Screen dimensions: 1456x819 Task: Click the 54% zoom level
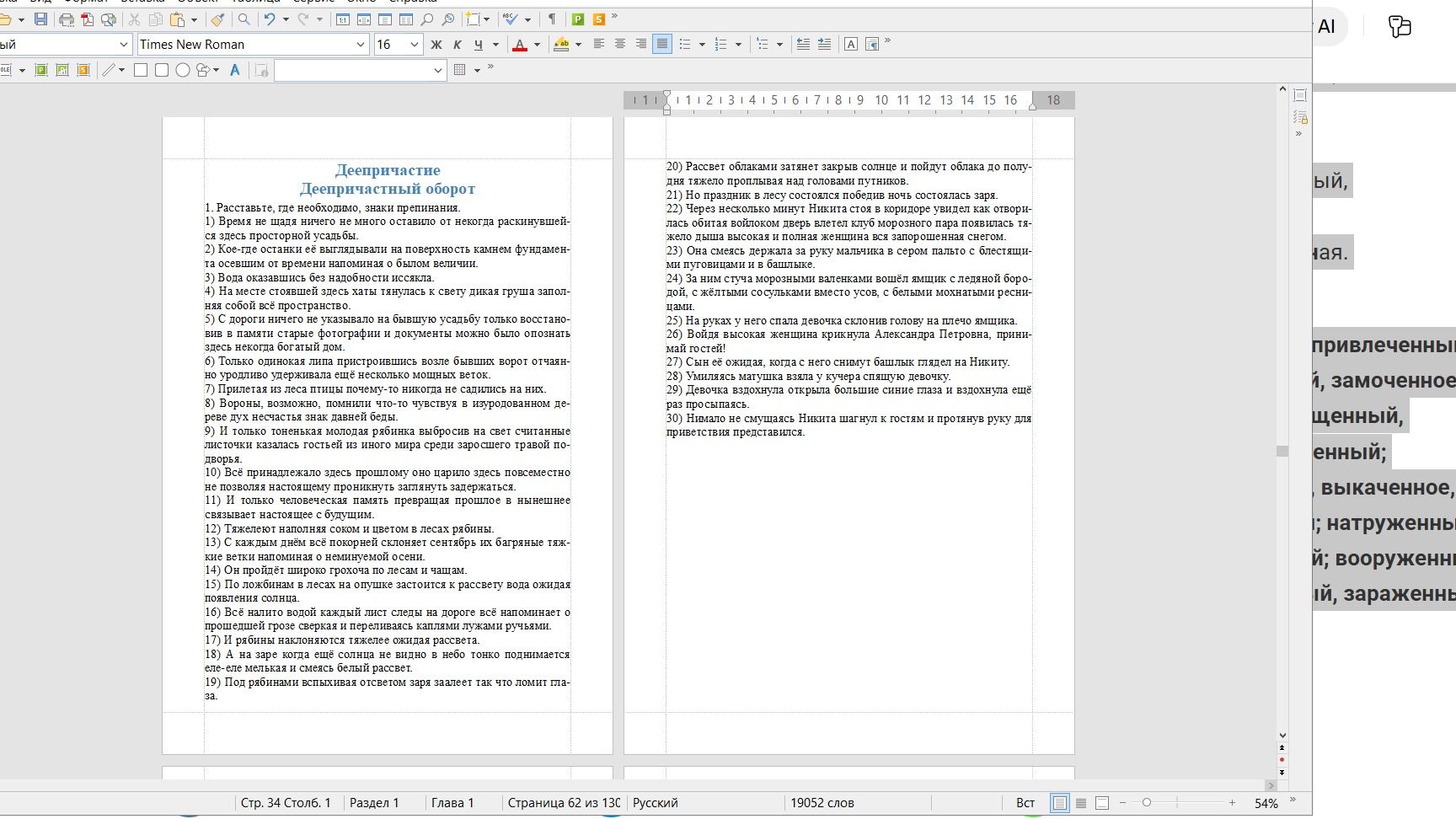coord(1266,804)
